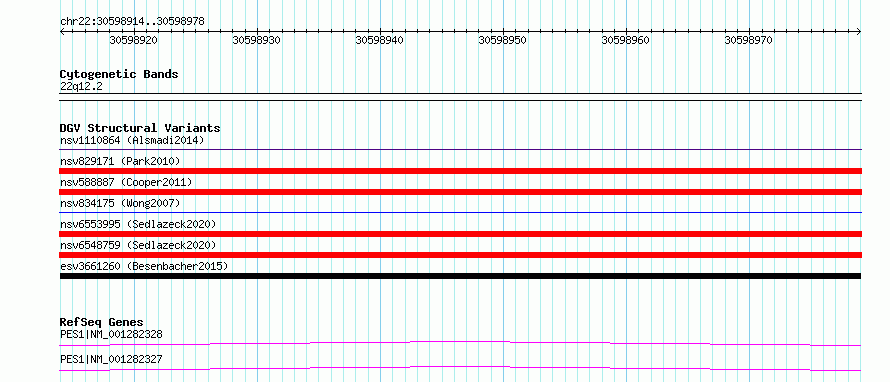The width and height of the screenshot is (890, 382).
Task: Click the black bar for esv3661260
Action: [x=460, y=276]
